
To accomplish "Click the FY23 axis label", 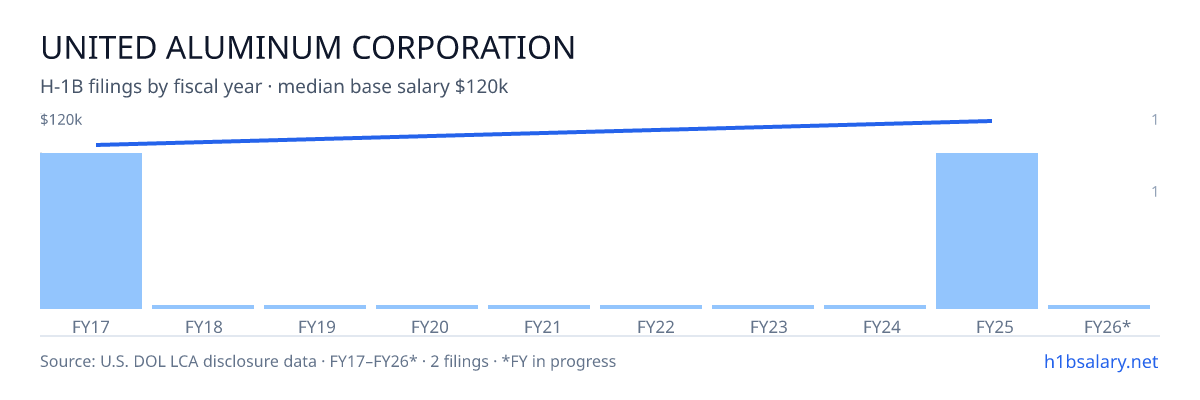I will (763, 327).
